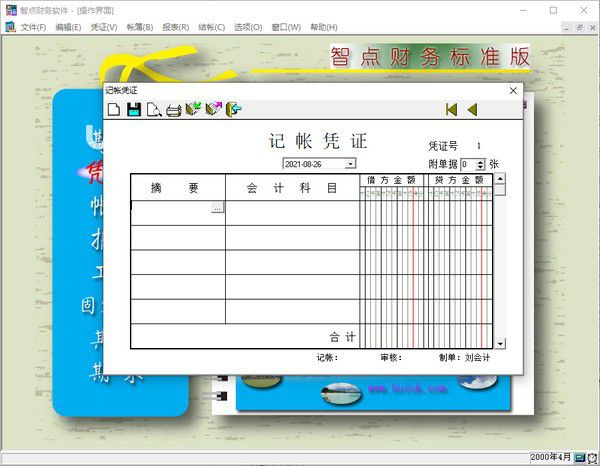The height and width of the screenshot is (466, 600).
Task: Exit voucher with door arrow icon
Action: click(x=234, y=109)
